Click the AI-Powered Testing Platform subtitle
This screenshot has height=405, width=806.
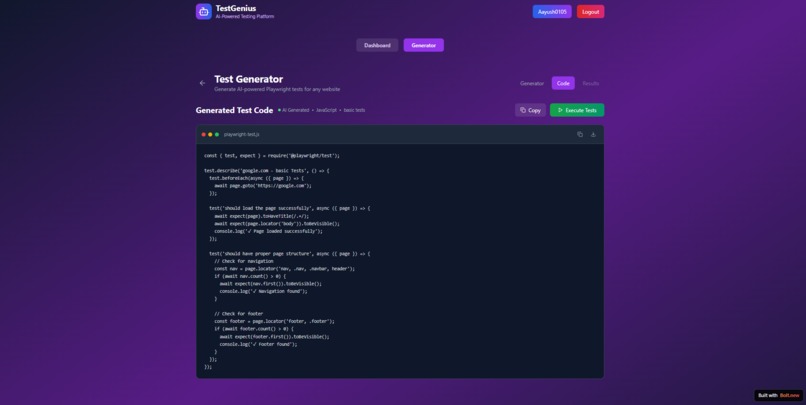(245, 16)
